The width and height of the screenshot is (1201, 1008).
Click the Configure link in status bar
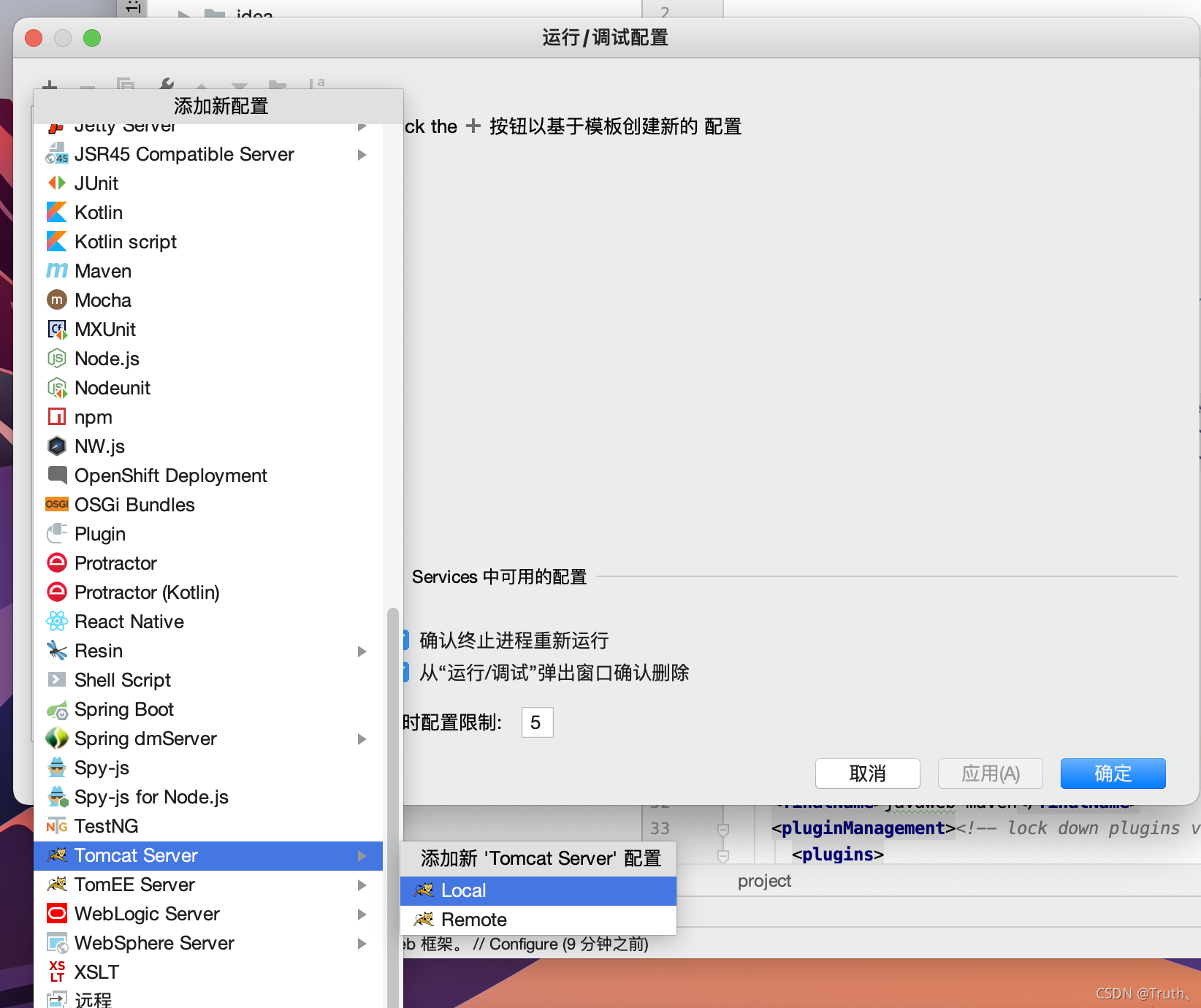[523, 944]
